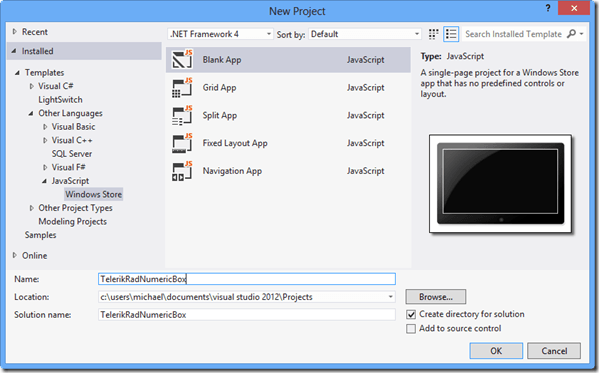Click the tablet preview thumbnail

[500, 183]
